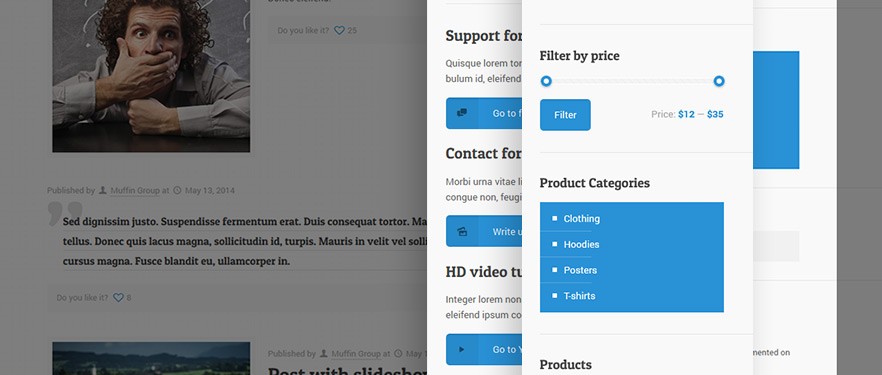The height and width of the screenshot is (375, 882).
Task: Click the left minimum price slider handle
Action: (x=546, y=81)
